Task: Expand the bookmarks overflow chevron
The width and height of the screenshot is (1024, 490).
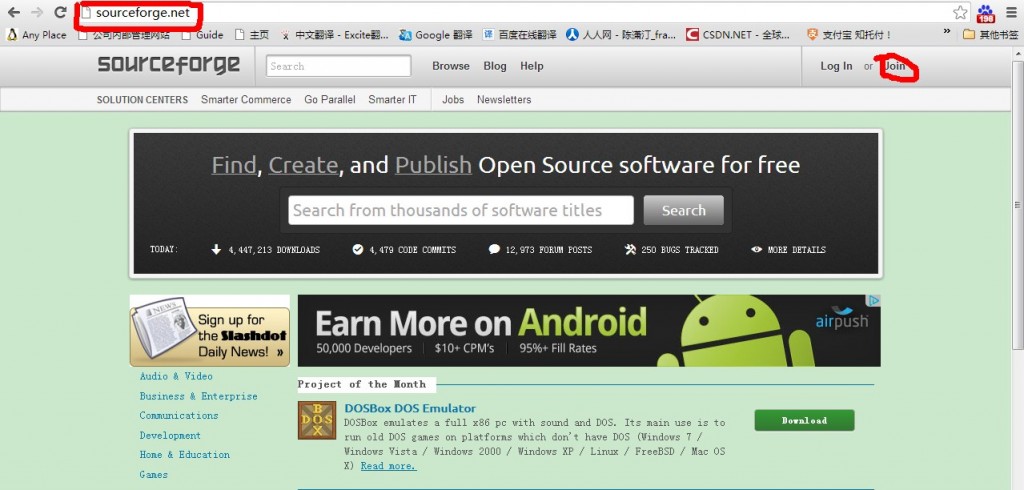Action: (947, 33)
